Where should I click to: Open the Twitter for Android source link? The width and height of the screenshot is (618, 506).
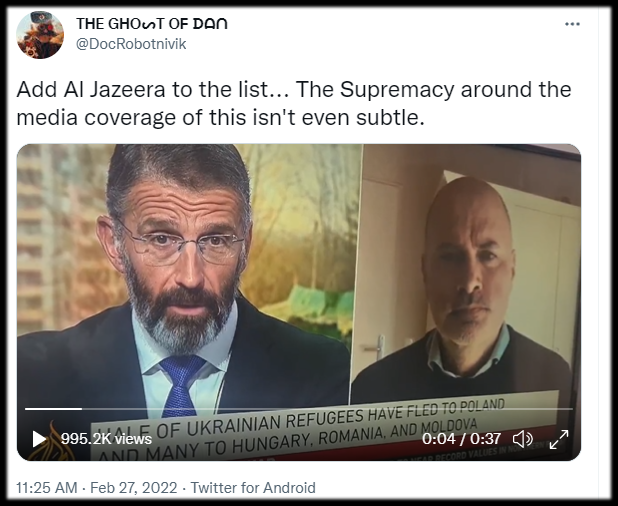pos(253,487)
